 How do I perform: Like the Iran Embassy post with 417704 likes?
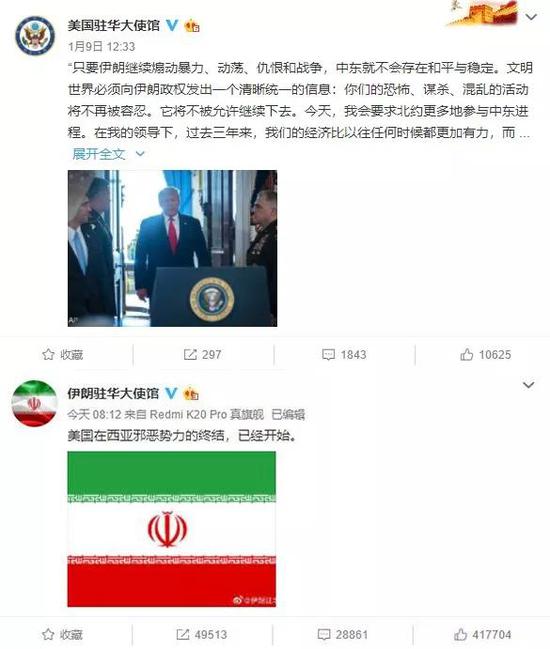(483, 634)
